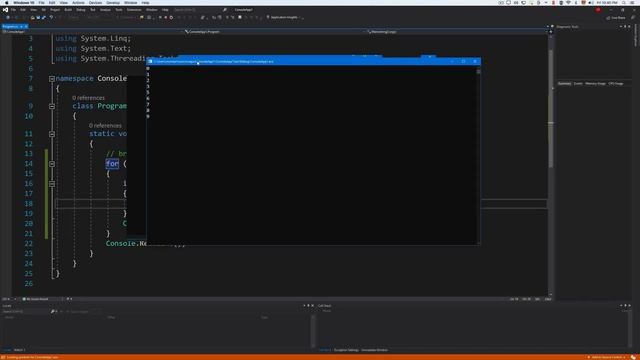Collapse the if block on line 16
This screenshot has width=640, height=360.
[52, 184]
